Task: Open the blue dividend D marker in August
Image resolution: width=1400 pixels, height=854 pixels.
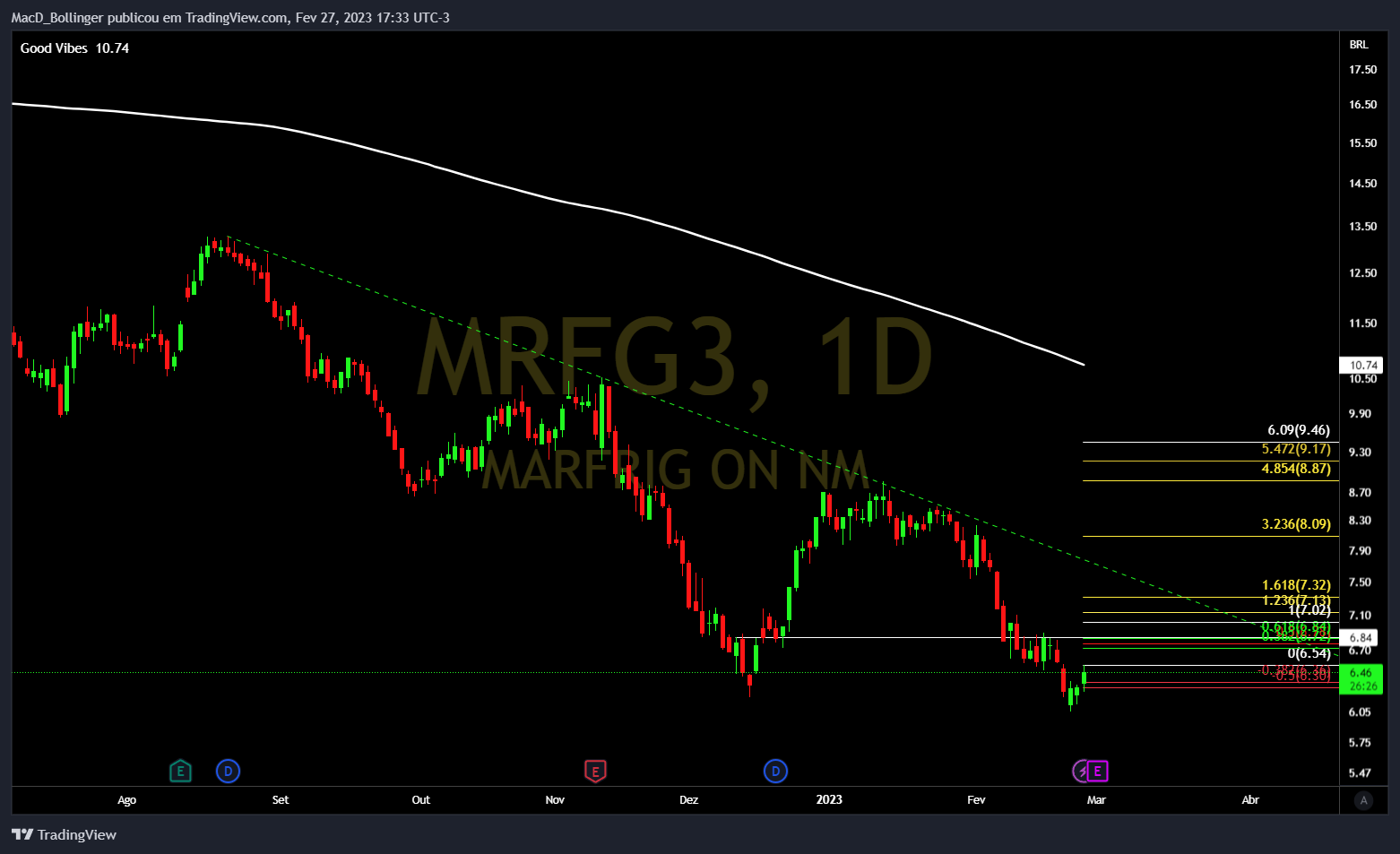Action: [x=229, y=771]
